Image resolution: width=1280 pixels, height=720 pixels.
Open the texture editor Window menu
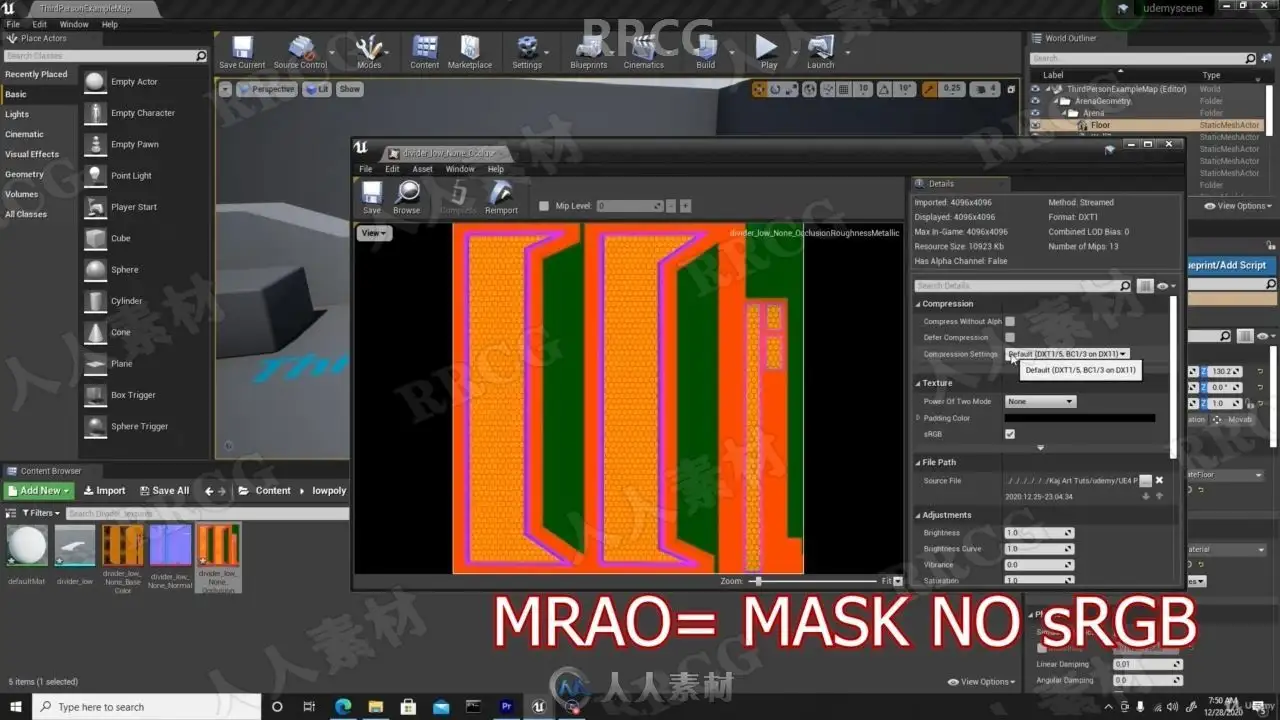(460, 169)
